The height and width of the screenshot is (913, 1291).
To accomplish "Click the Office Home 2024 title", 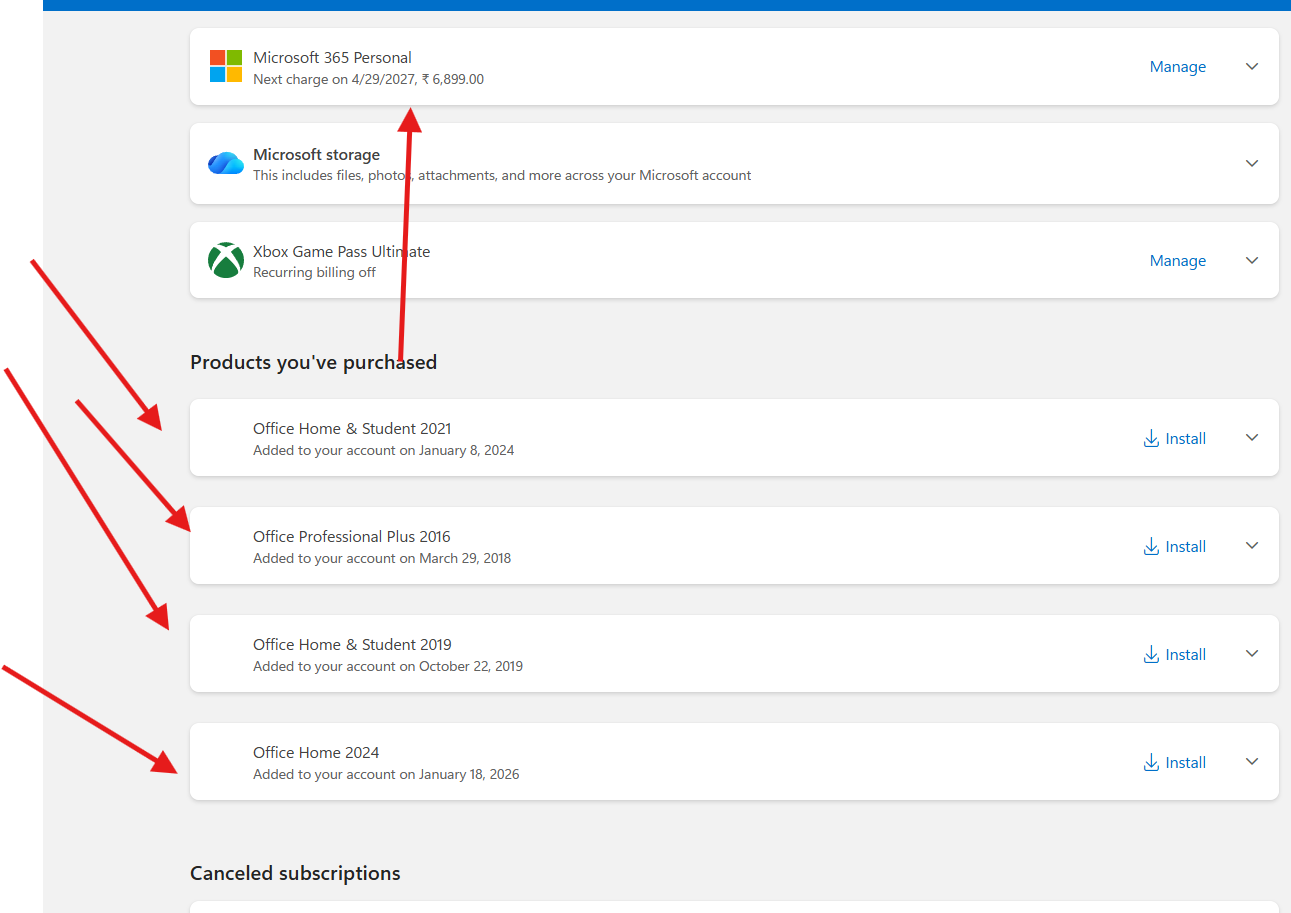I will click(316, 752).
